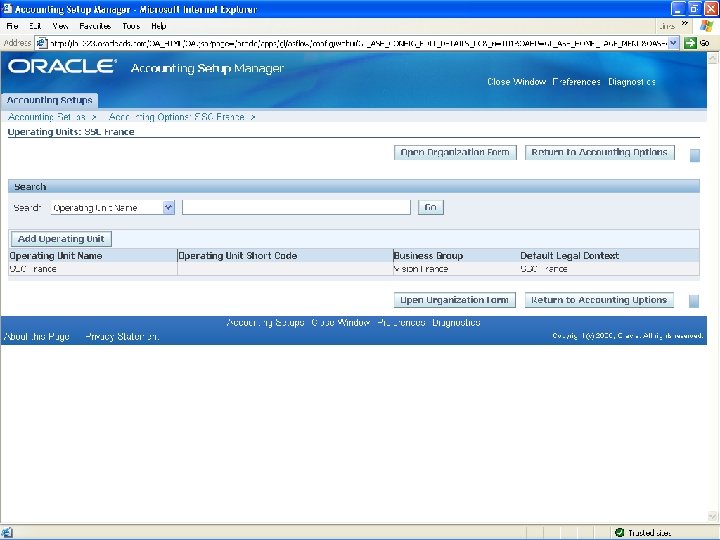This screenshot has height=540, width=720.
Task: Click the page icon in the address bar
Action: [x=42, y=43]
